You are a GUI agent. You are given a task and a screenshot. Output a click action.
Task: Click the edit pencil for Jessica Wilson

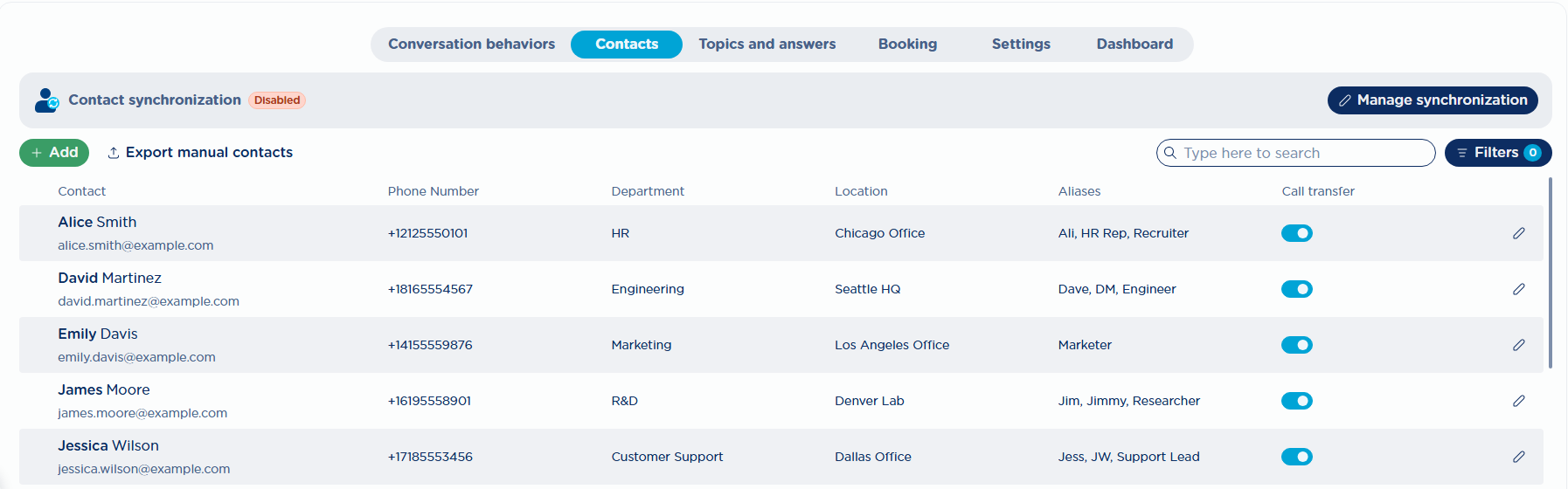1519,457
